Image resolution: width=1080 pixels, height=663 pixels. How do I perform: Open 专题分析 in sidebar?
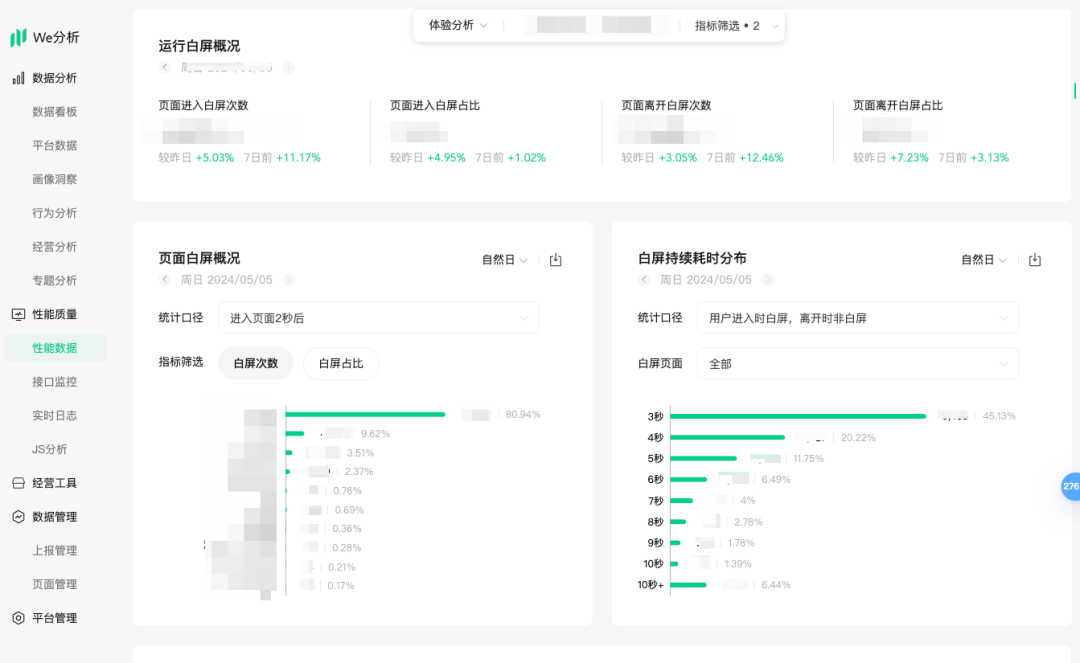coord(54,281)
